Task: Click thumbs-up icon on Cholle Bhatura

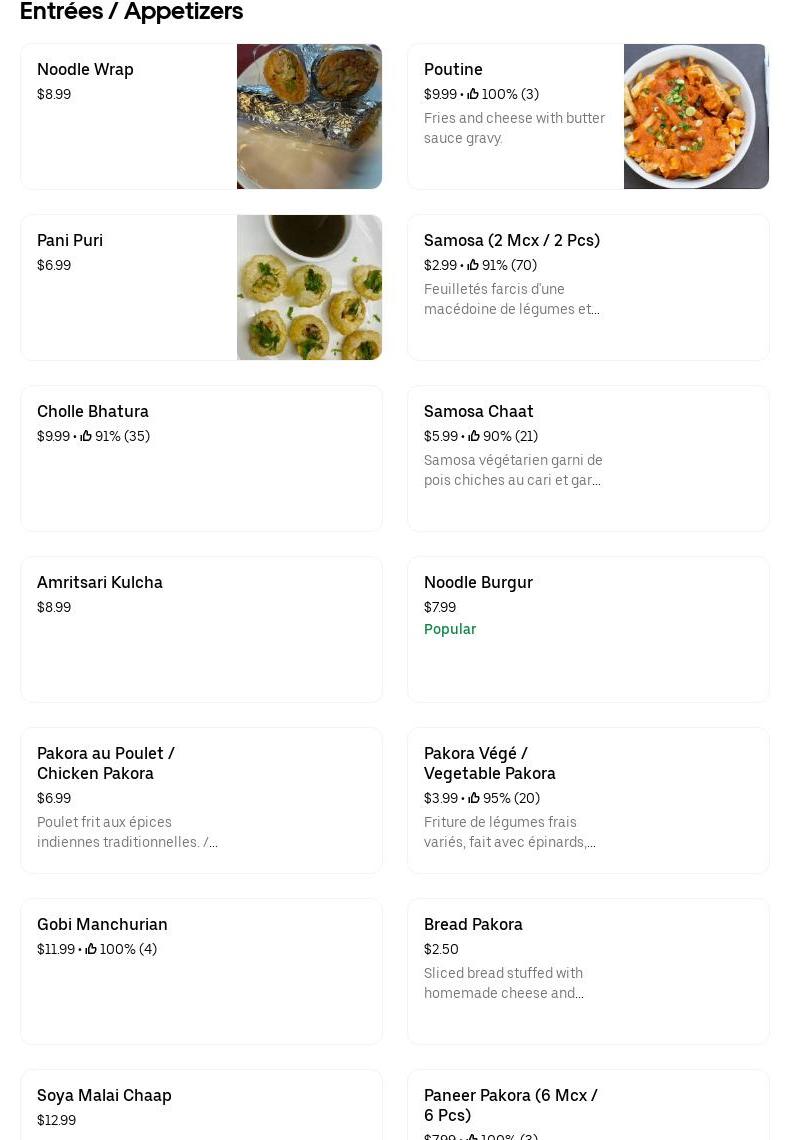Action: (86, 436)
